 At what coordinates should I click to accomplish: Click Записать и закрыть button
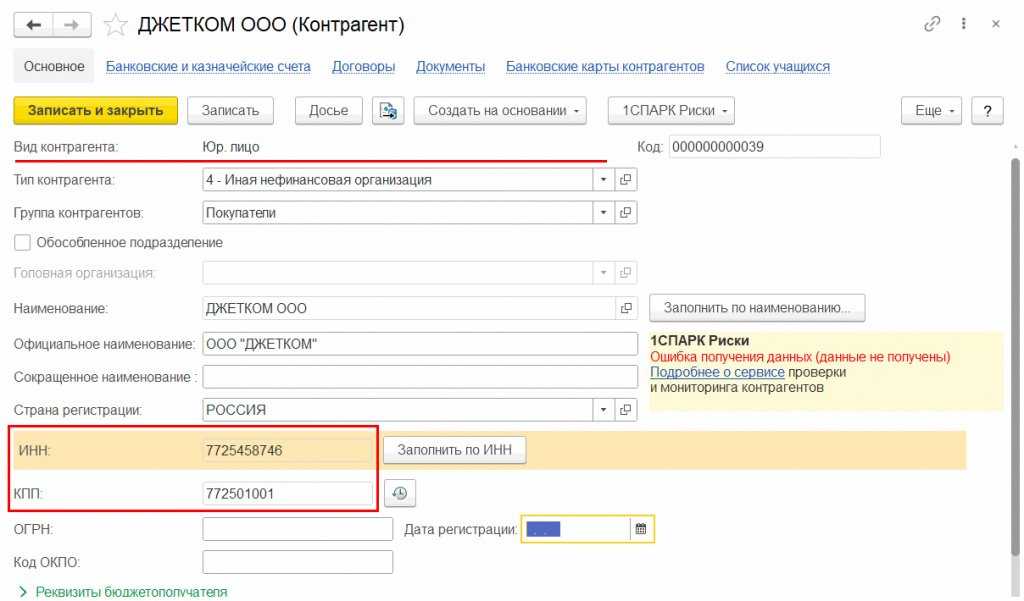(x=96, y=111)
